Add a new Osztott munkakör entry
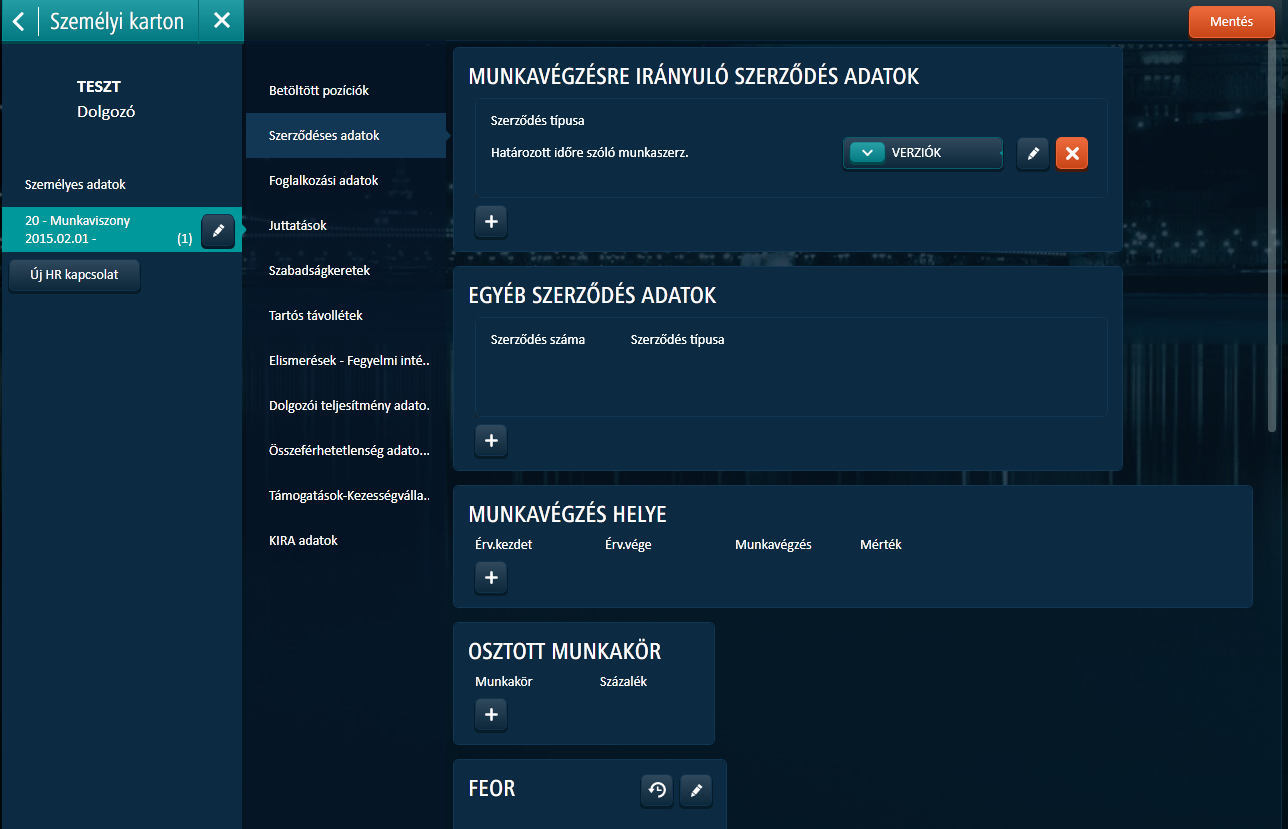The width and height of the screenshot is (1288, 829). (x=491, y=715)
